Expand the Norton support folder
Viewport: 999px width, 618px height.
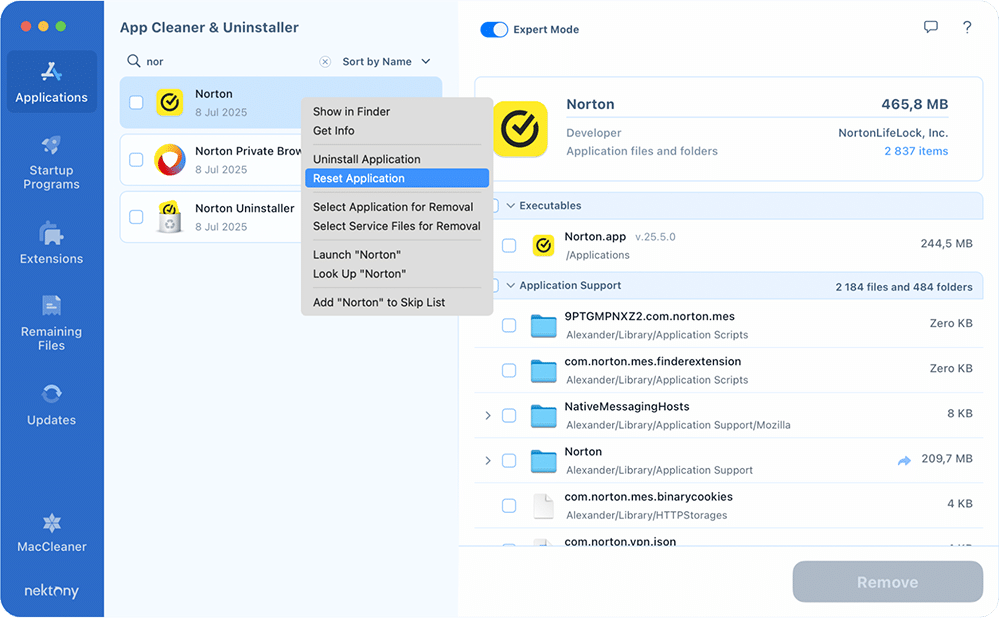[x=488, y=461]
